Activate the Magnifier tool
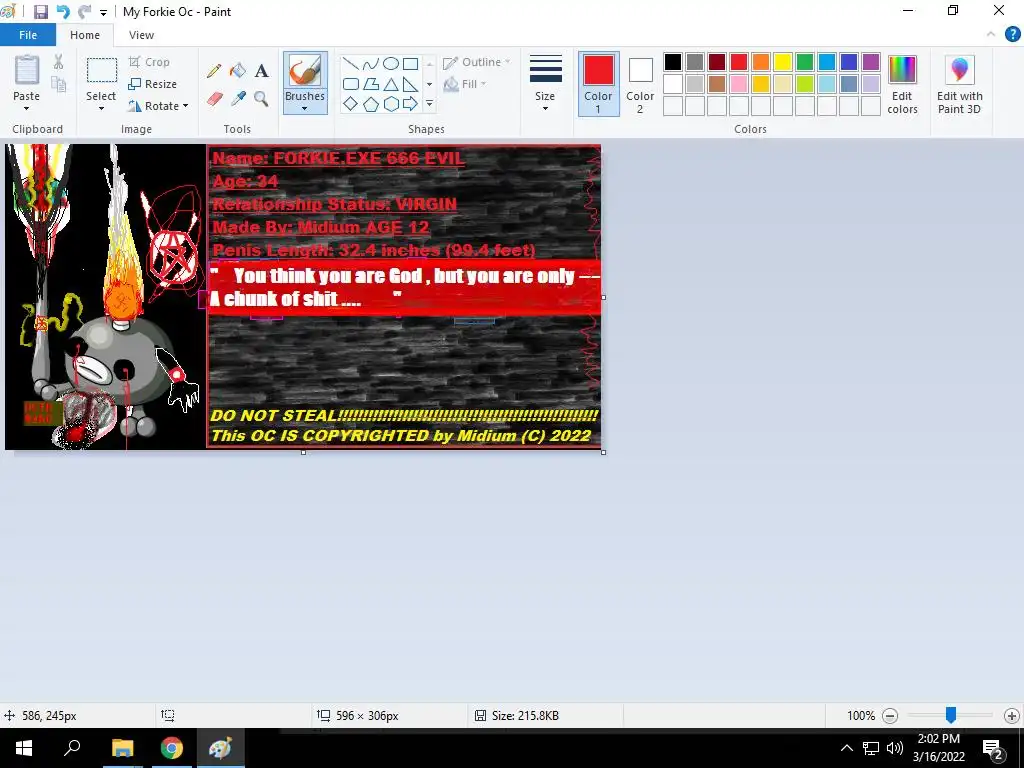This screenshot has height=768, width=1024. (261, 99)
